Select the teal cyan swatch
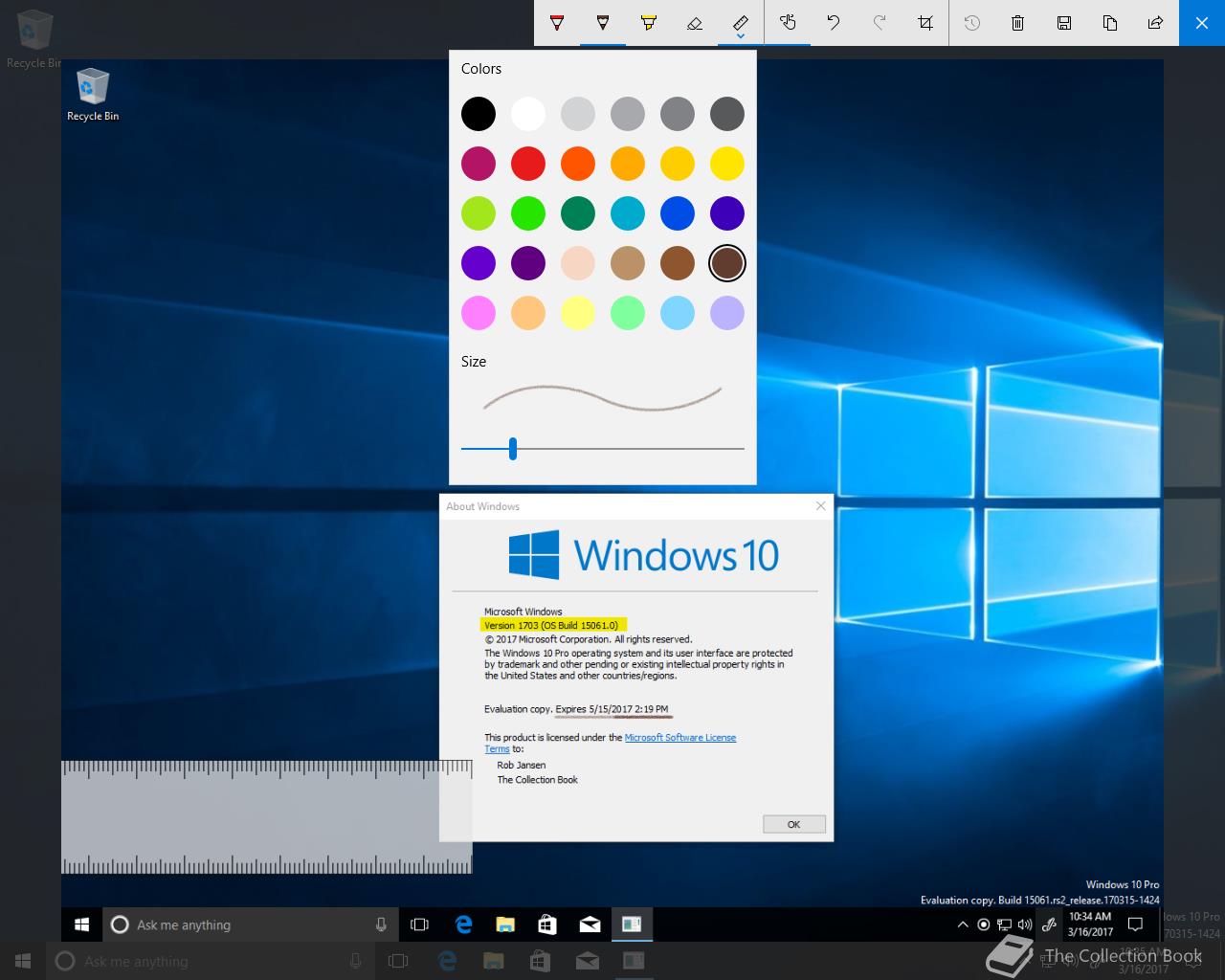 628,213
